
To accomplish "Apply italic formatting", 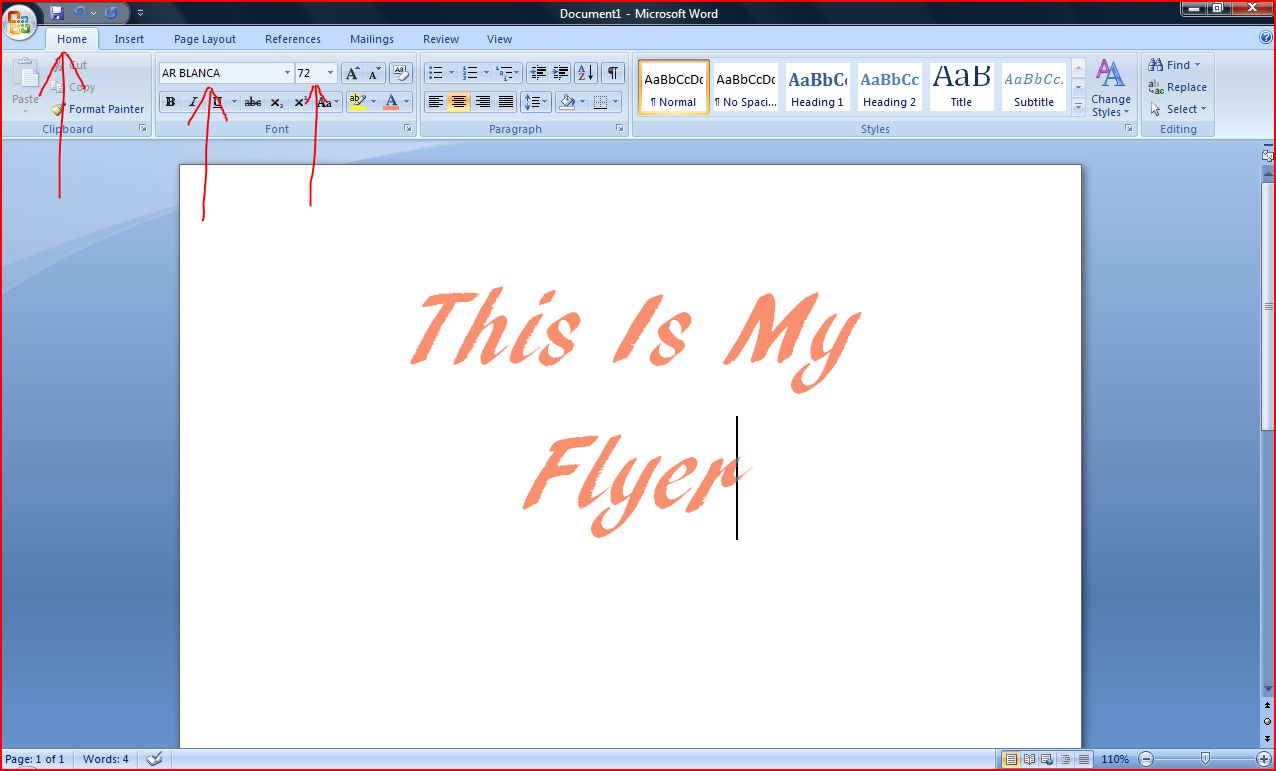I will click(x=192, y=101).
